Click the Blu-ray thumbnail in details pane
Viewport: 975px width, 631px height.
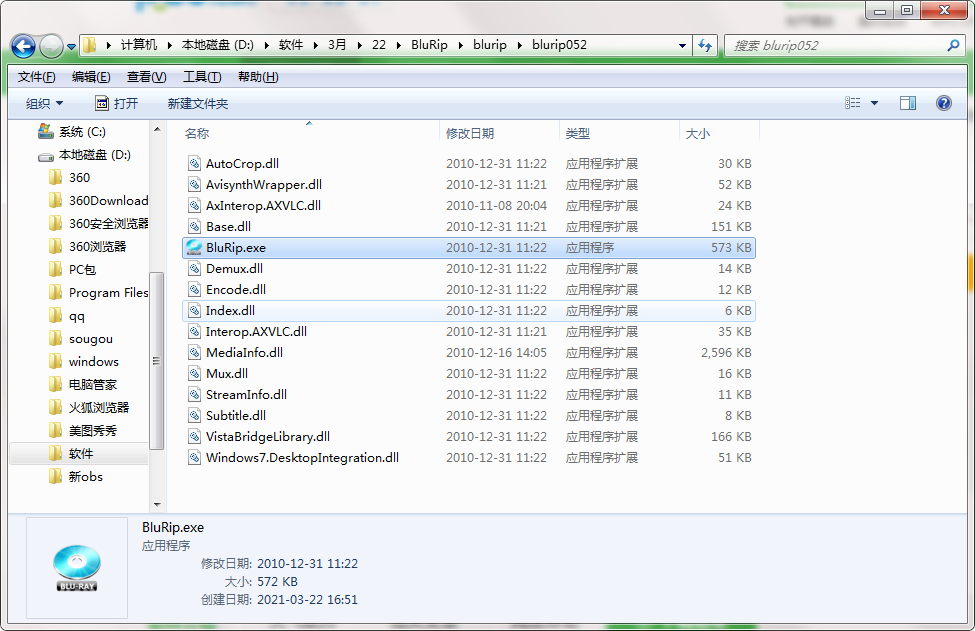click(77, 568)
